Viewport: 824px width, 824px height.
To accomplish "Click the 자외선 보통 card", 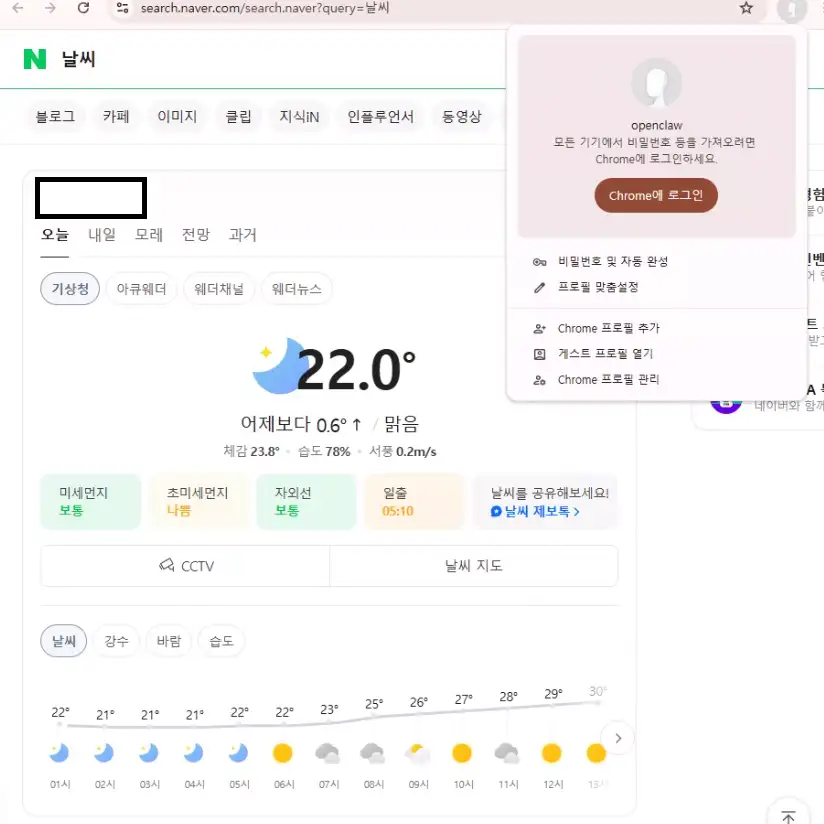I will 306,501.
